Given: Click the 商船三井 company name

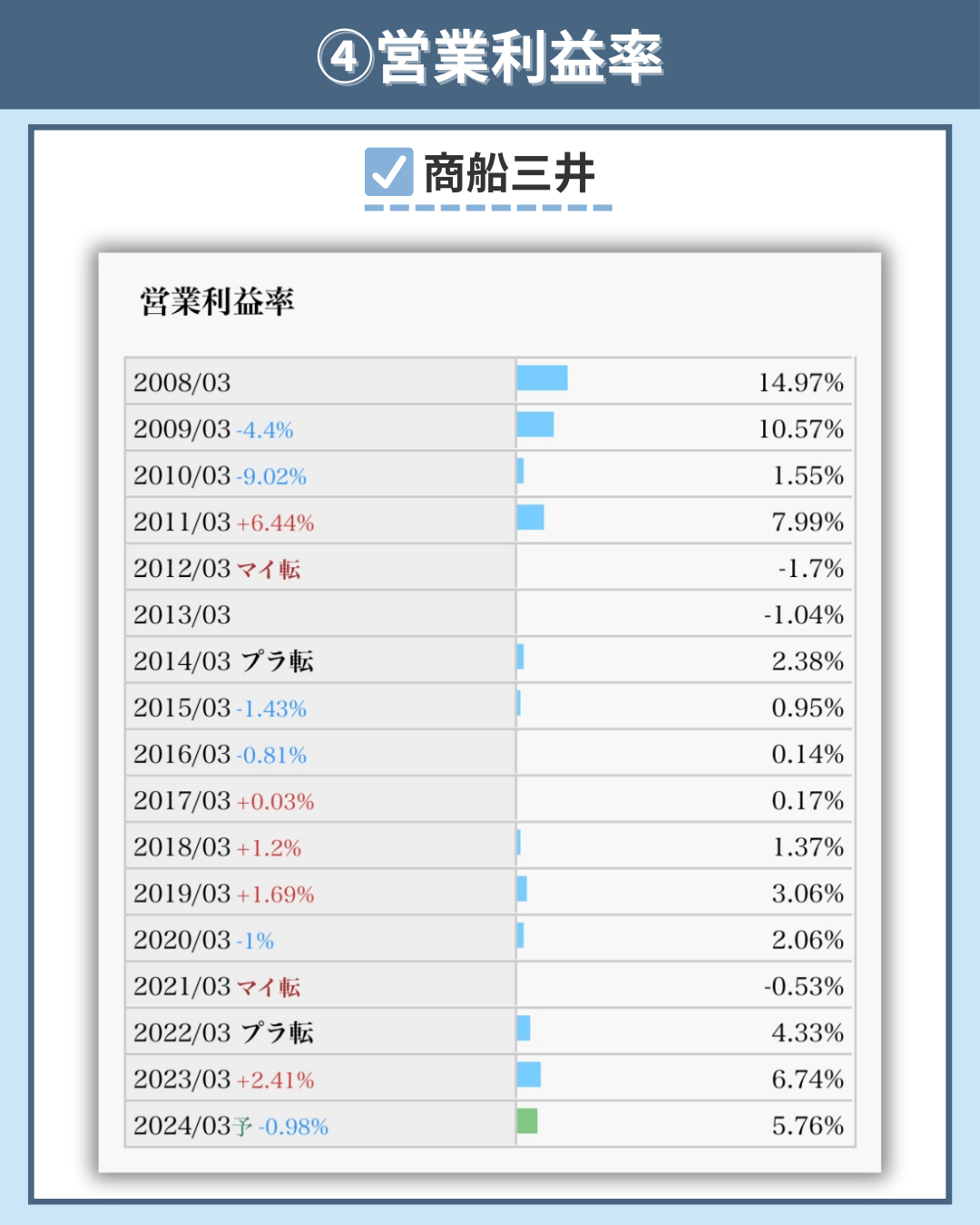Looking at the screenshot, I should click(510, 173).
